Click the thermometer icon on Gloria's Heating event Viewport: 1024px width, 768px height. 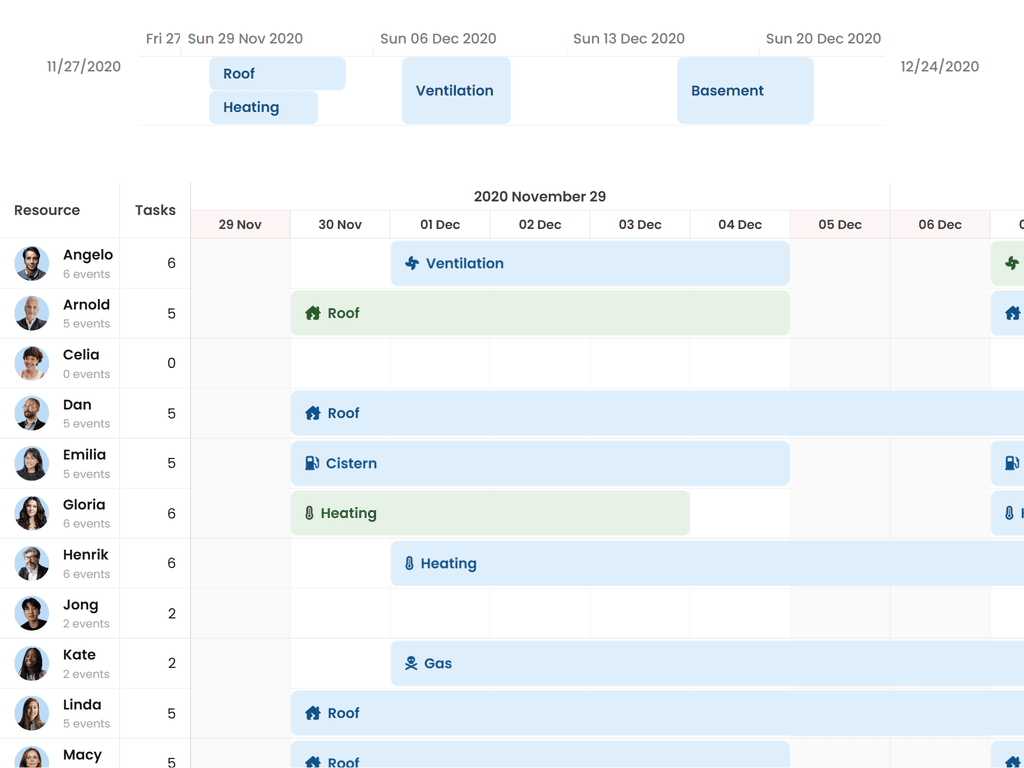(x=310, y=513)
